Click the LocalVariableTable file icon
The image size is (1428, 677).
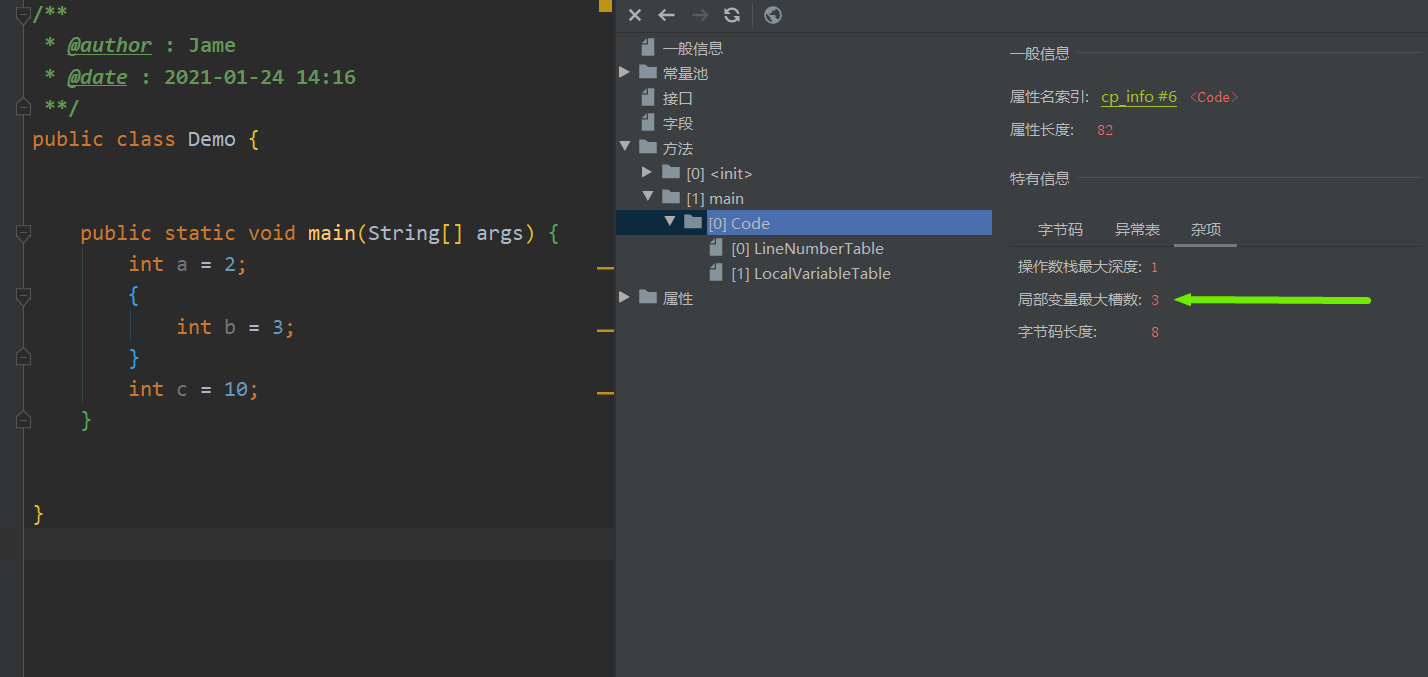point(716,272)
